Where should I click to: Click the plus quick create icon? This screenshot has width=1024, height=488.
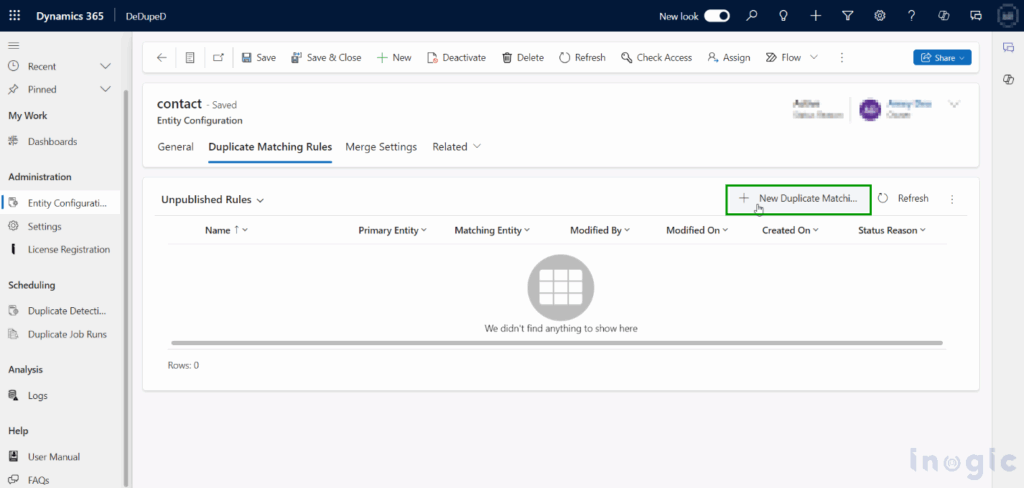816,16
